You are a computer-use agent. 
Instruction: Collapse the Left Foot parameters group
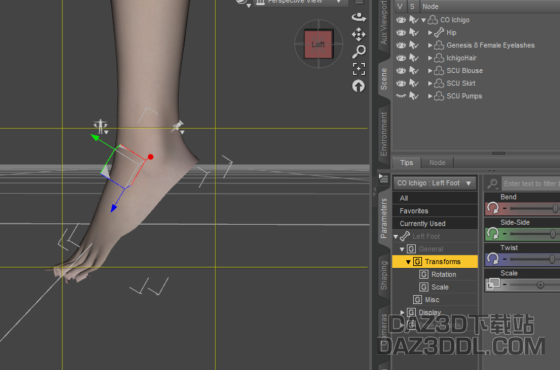(396, 236)
